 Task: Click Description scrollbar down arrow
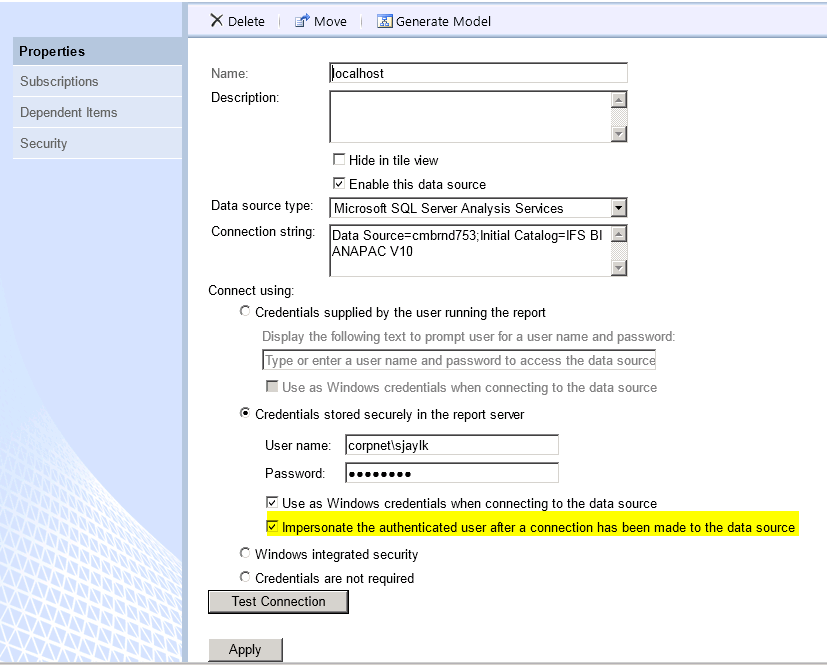[619, 134]
